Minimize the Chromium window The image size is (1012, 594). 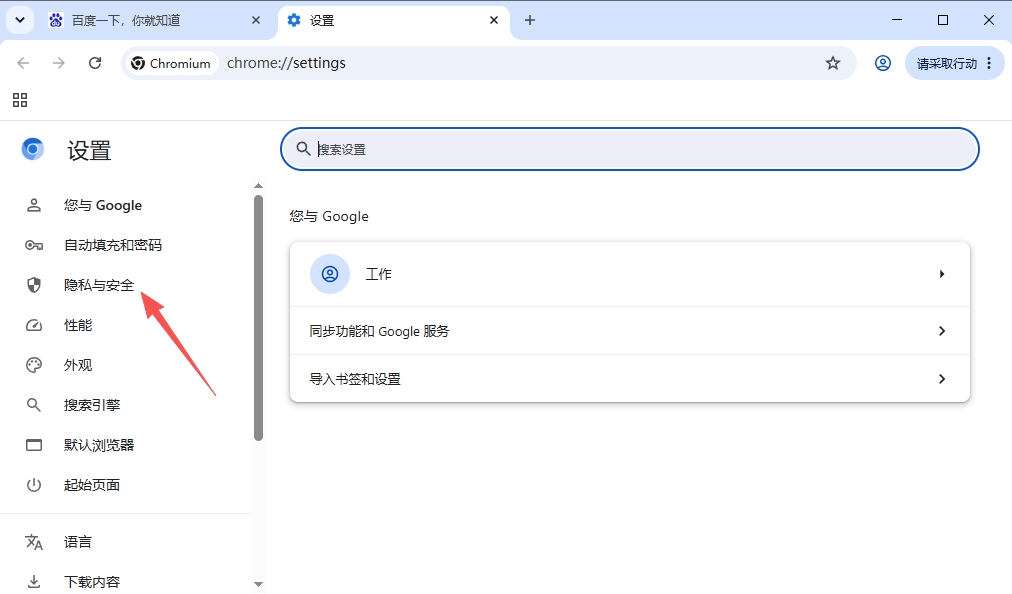(x=896, y=20)
